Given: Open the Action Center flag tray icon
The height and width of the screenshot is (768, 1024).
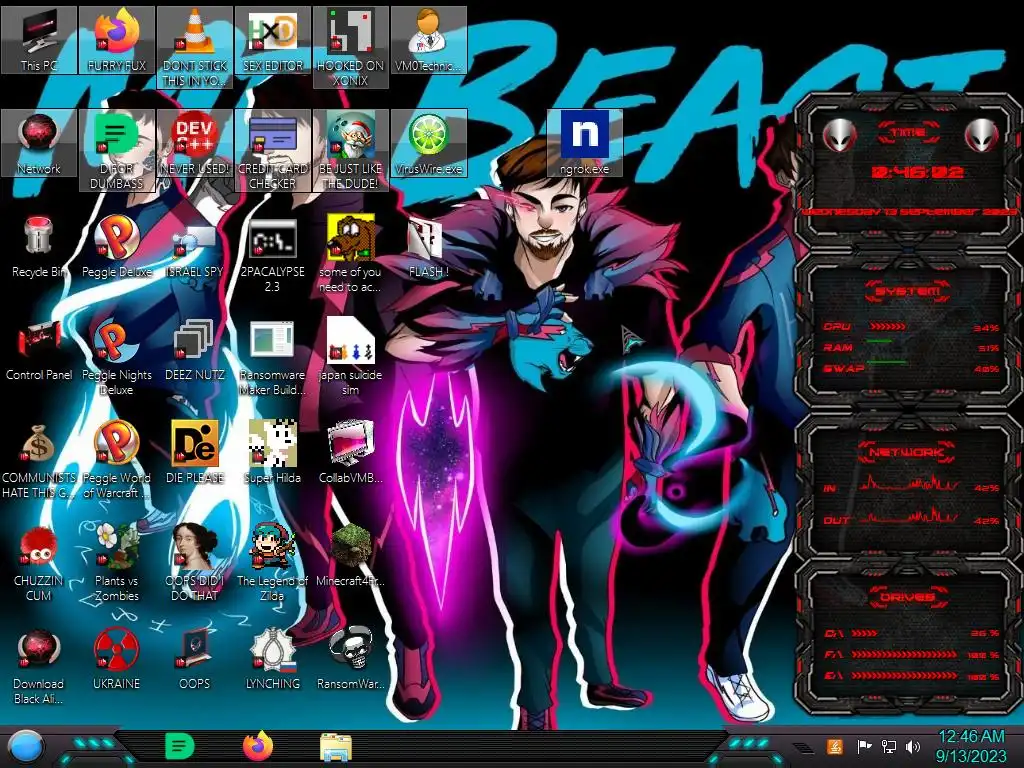Looking at the screenshot, I should [x=865, y=746].
